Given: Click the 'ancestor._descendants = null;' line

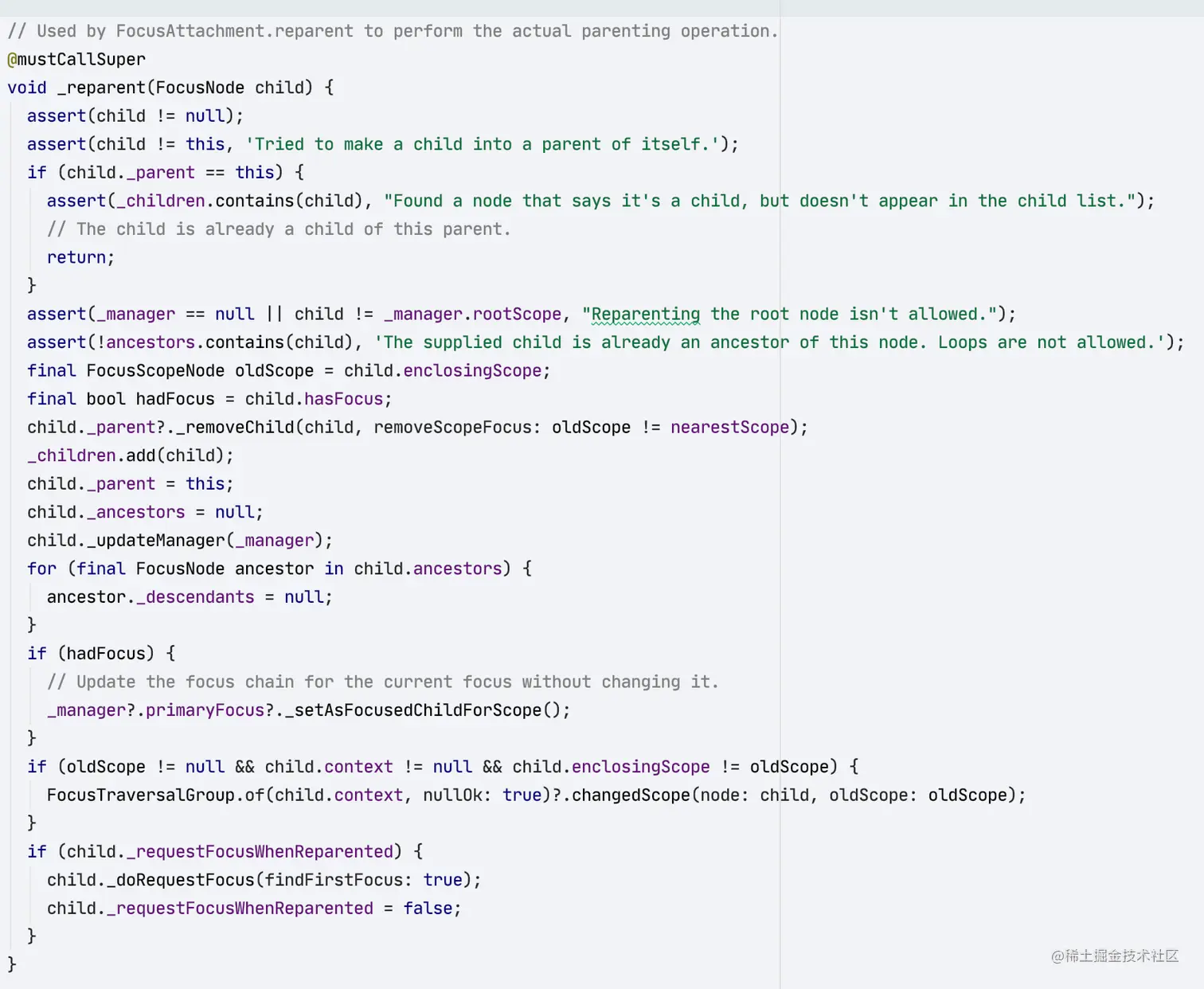Looking at the screenshot, I should pos(190,597).
